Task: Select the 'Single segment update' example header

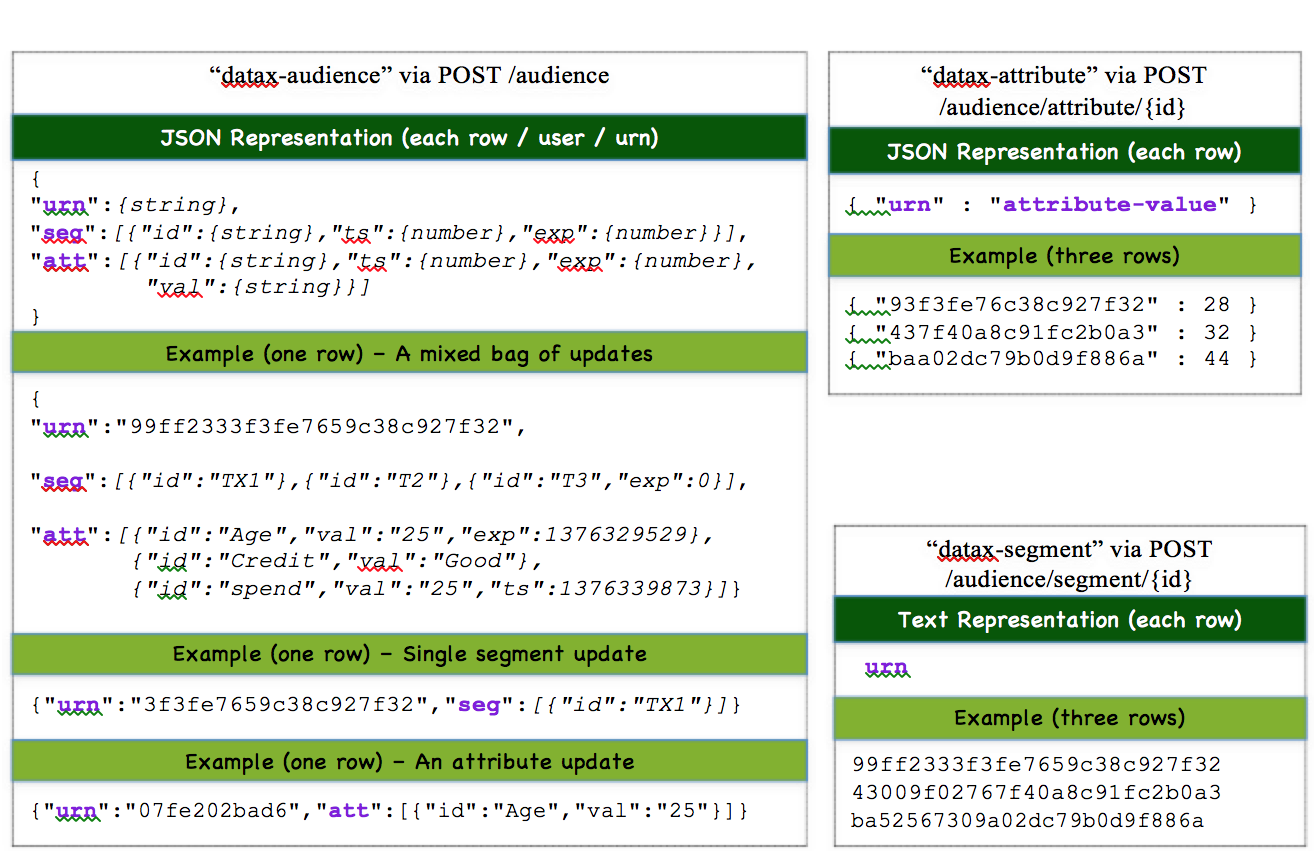Action: pyautogui.click(x=409, y=654)
